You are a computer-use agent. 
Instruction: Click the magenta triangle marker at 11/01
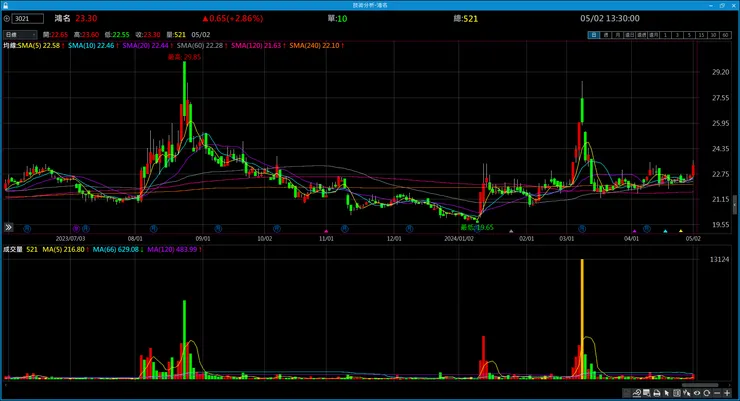click(x=326, y=231)
